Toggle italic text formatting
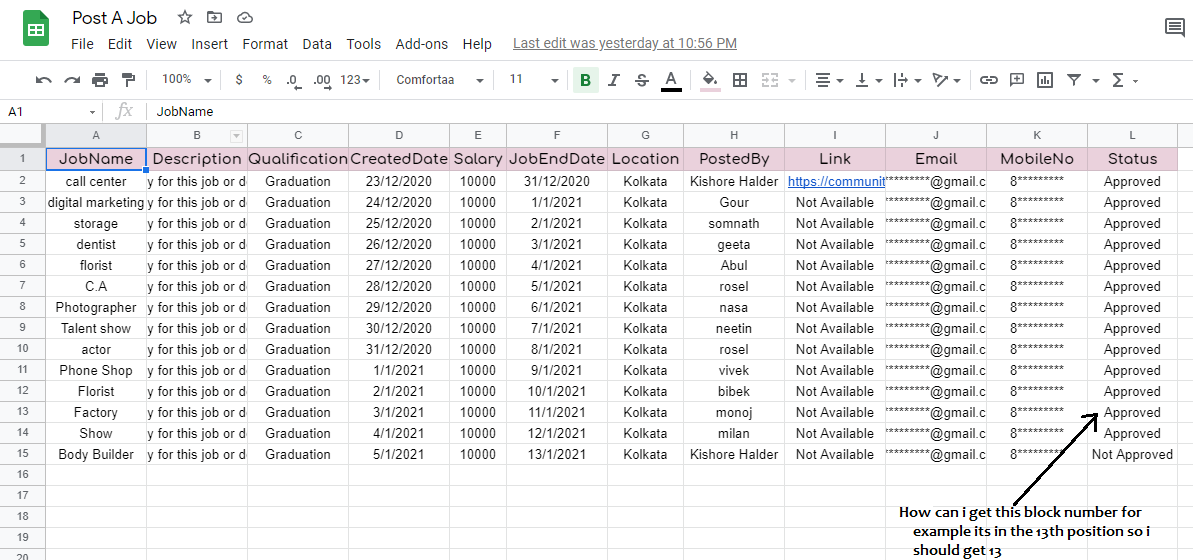The height and width of the screenshot is (560, 1193). coord(614,80)
